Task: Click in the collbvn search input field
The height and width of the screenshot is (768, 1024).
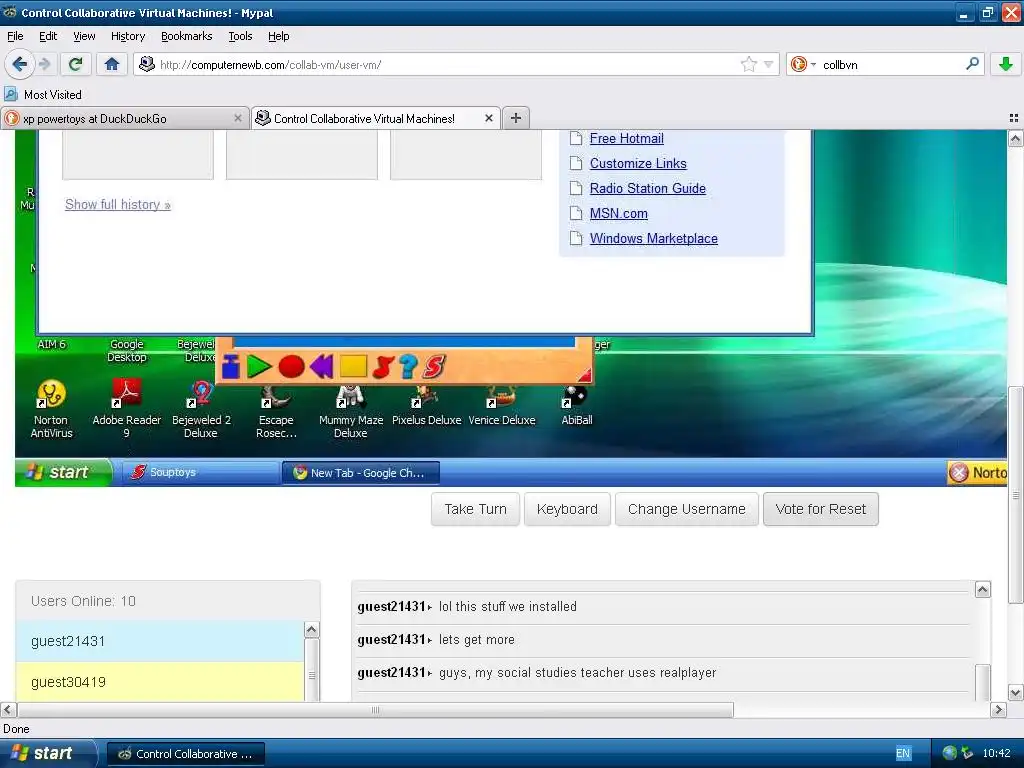Action: click(x=891, y=64)
